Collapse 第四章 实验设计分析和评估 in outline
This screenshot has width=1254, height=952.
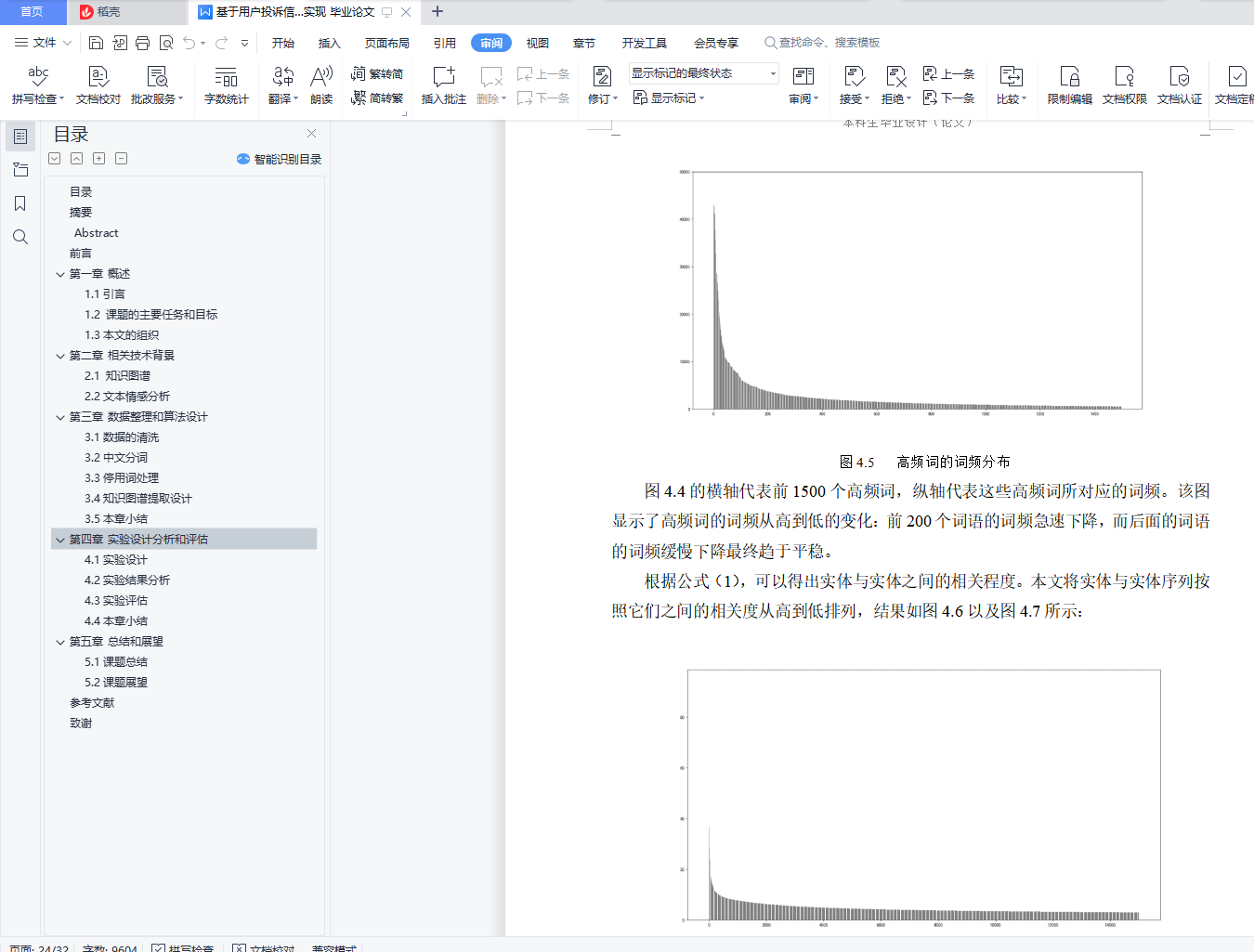pos(60,540)
